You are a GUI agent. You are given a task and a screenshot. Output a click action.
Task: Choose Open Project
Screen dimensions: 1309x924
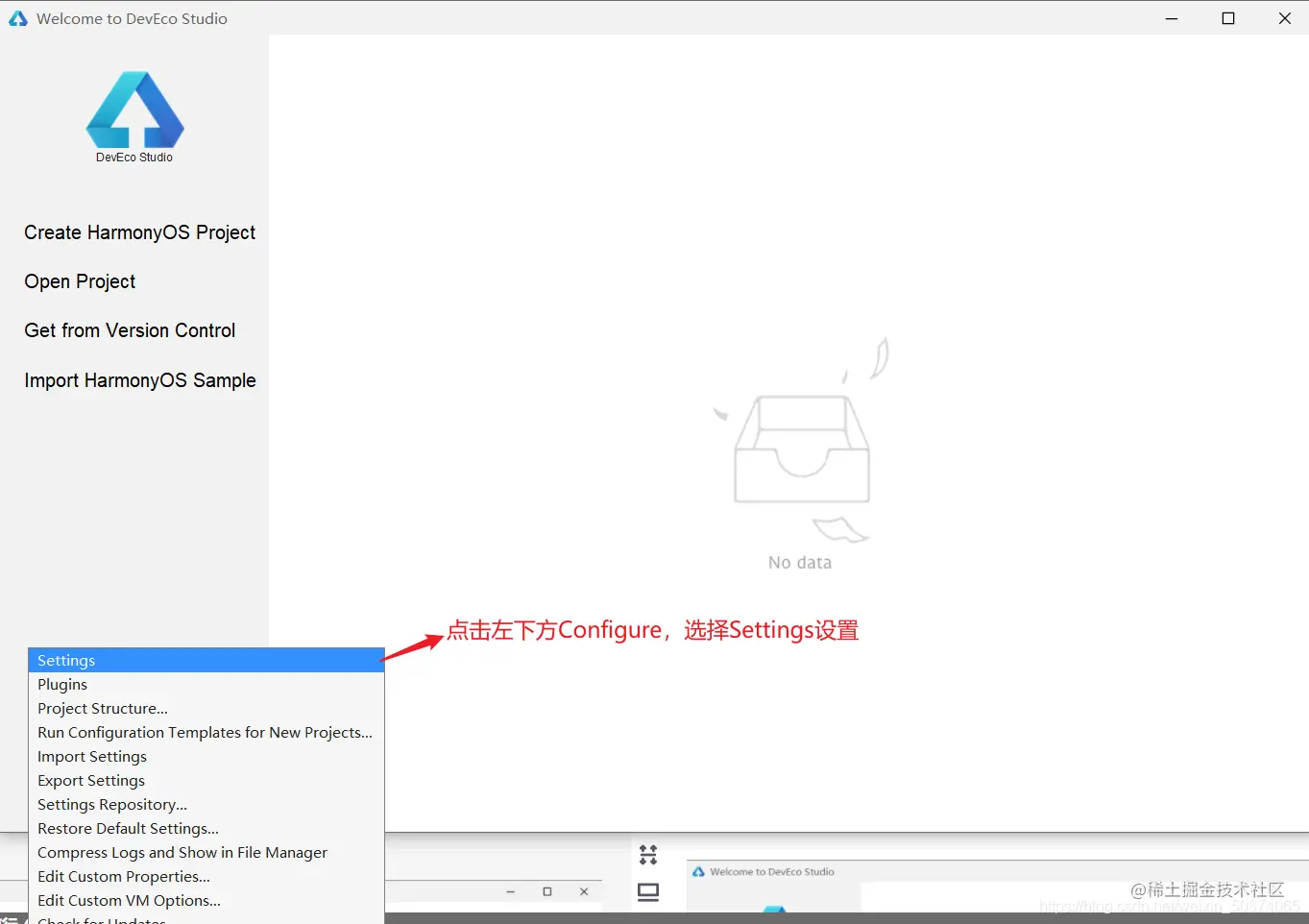[x=80, y=281]
